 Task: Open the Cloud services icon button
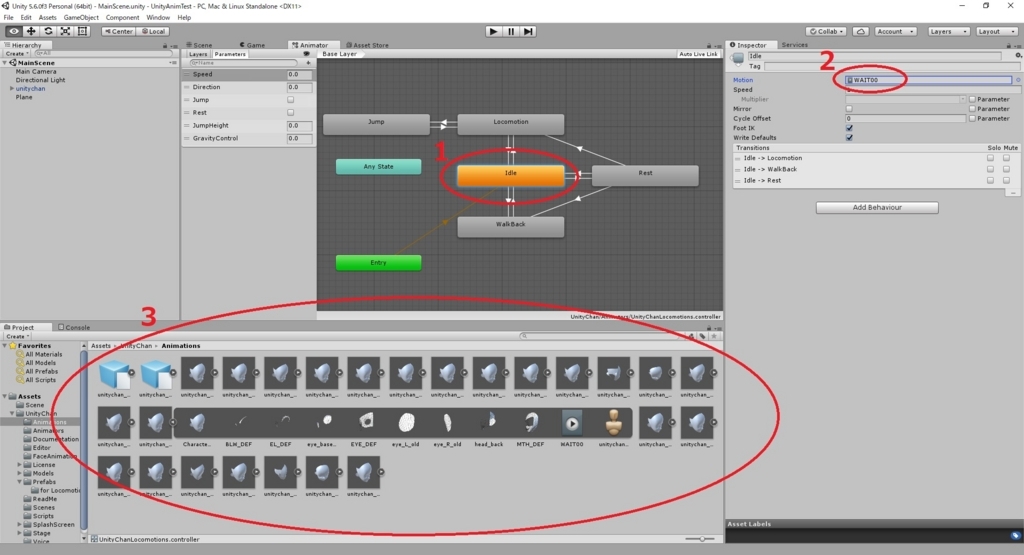tap(861, 31)
